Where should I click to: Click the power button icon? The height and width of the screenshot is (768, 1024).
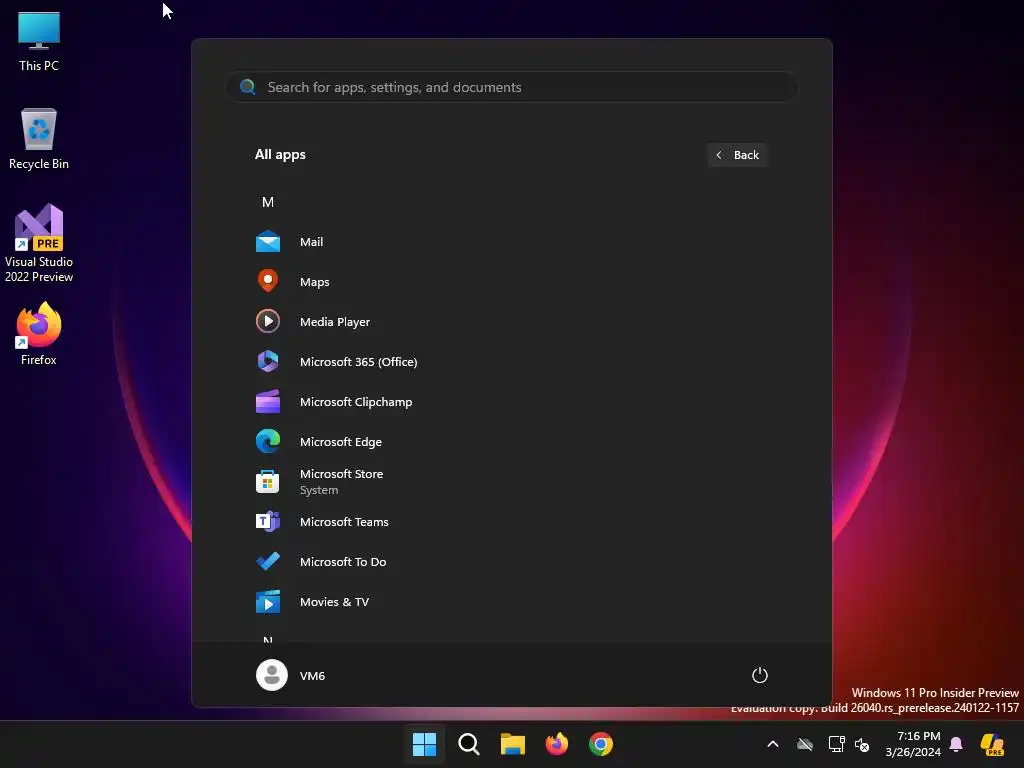coord(760,675)
